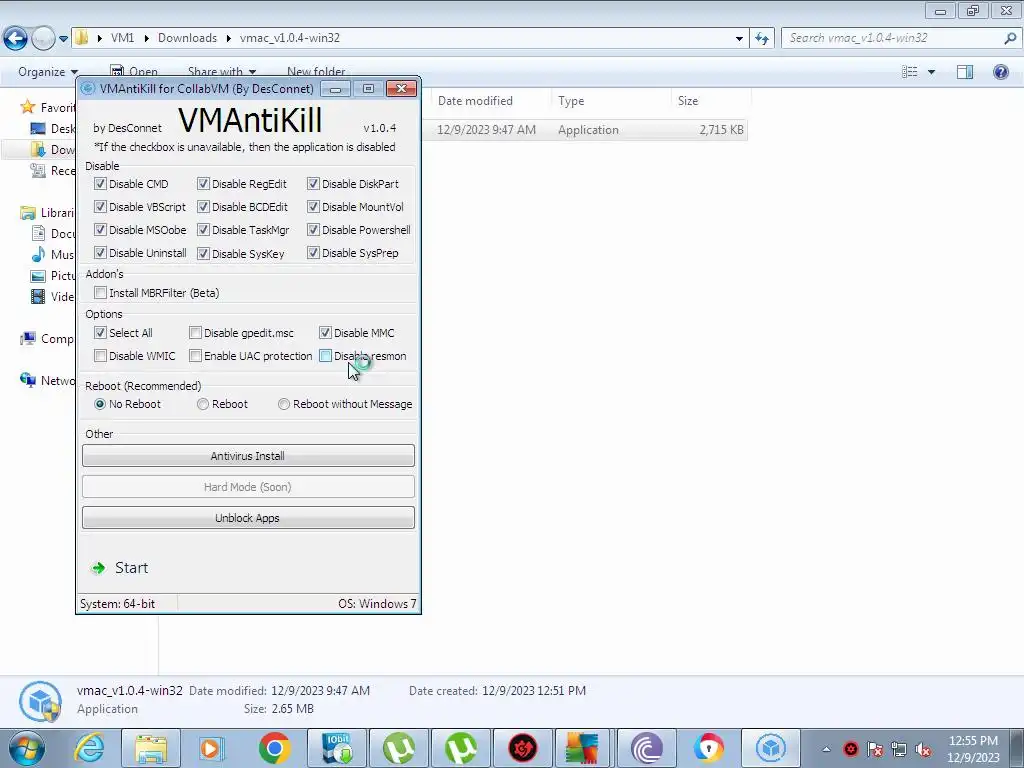
Task: Check Disable resmon checkbox
Action: pos(325,356)
